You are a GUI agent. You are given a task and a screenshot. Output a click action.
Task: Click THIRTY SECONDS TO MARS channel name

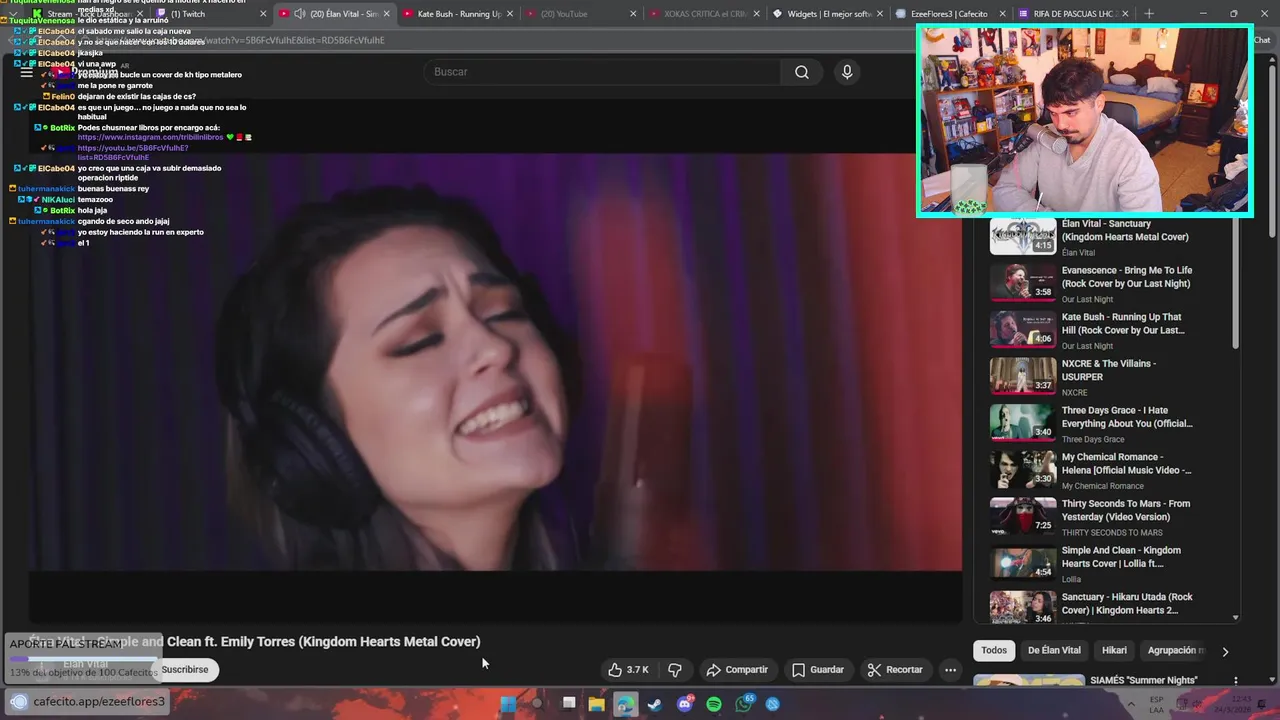tap(1112, 533)
